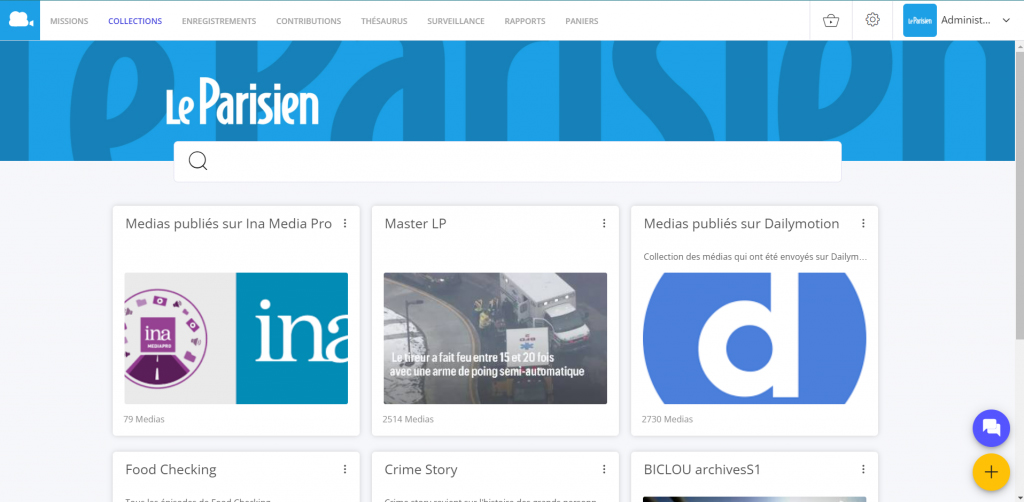
Task: Open the basket icon in header
Action: pyautogui.click(x=831, y=20)
